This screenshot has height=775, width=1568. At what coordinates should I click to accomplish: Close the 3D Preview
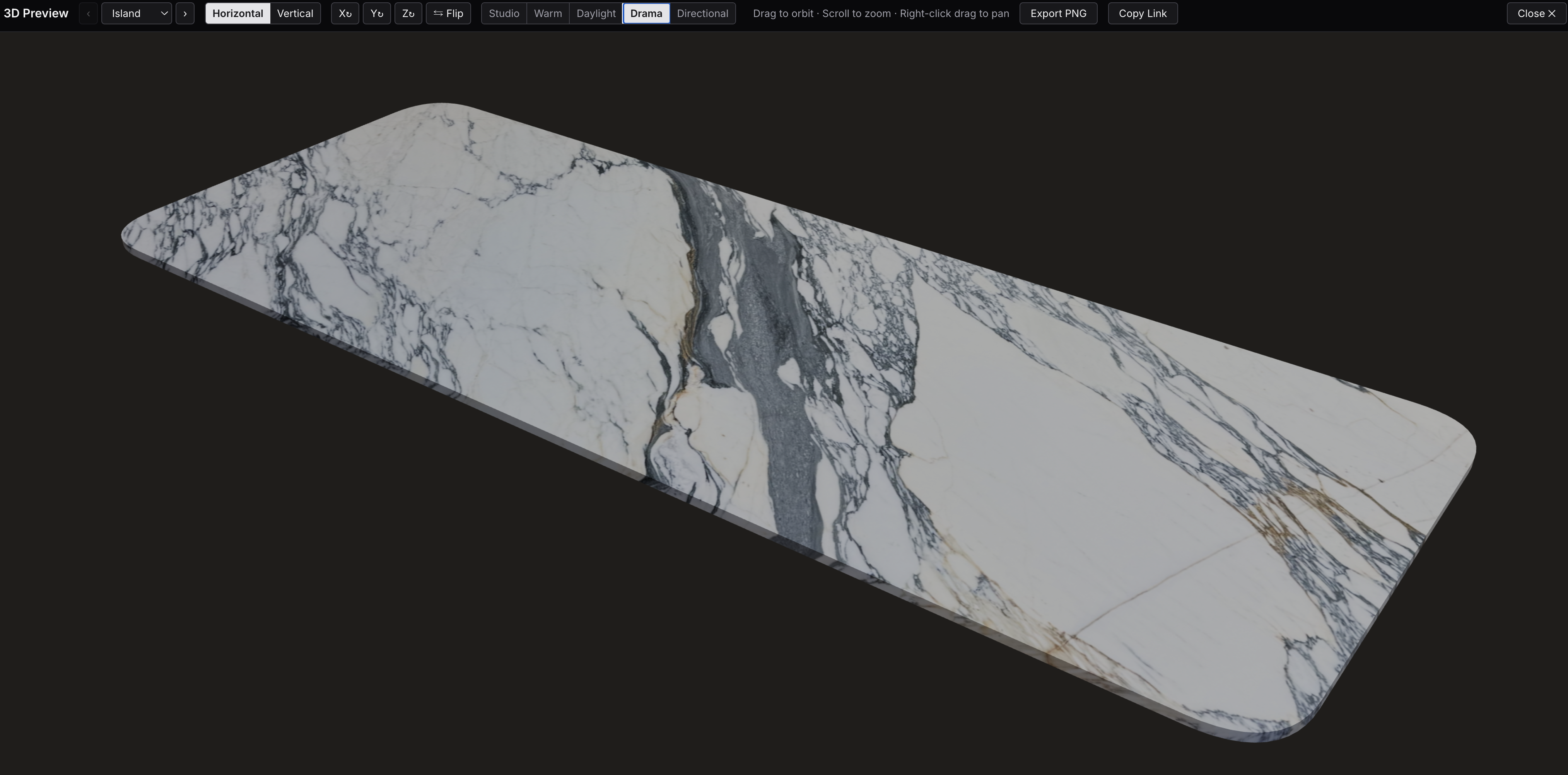(1536, 14)
